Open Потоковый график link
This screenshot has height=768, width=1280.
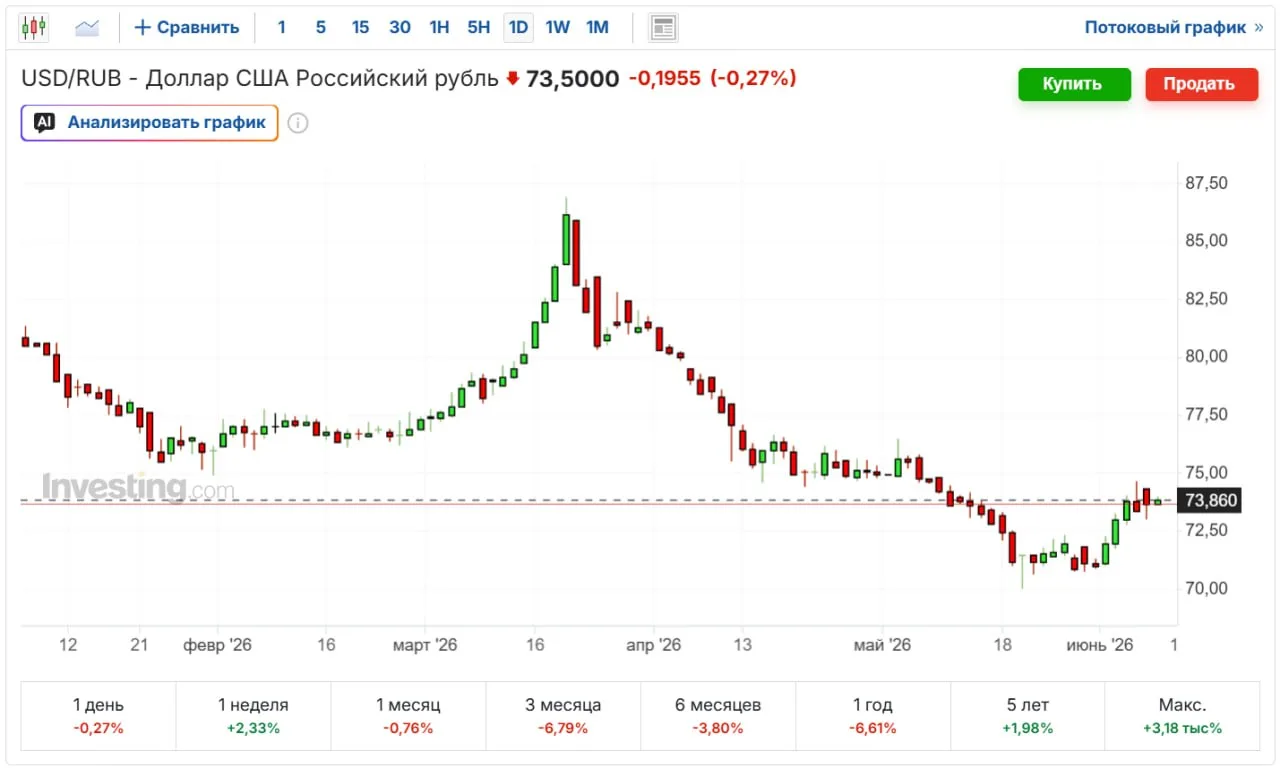pos(1174,27)
